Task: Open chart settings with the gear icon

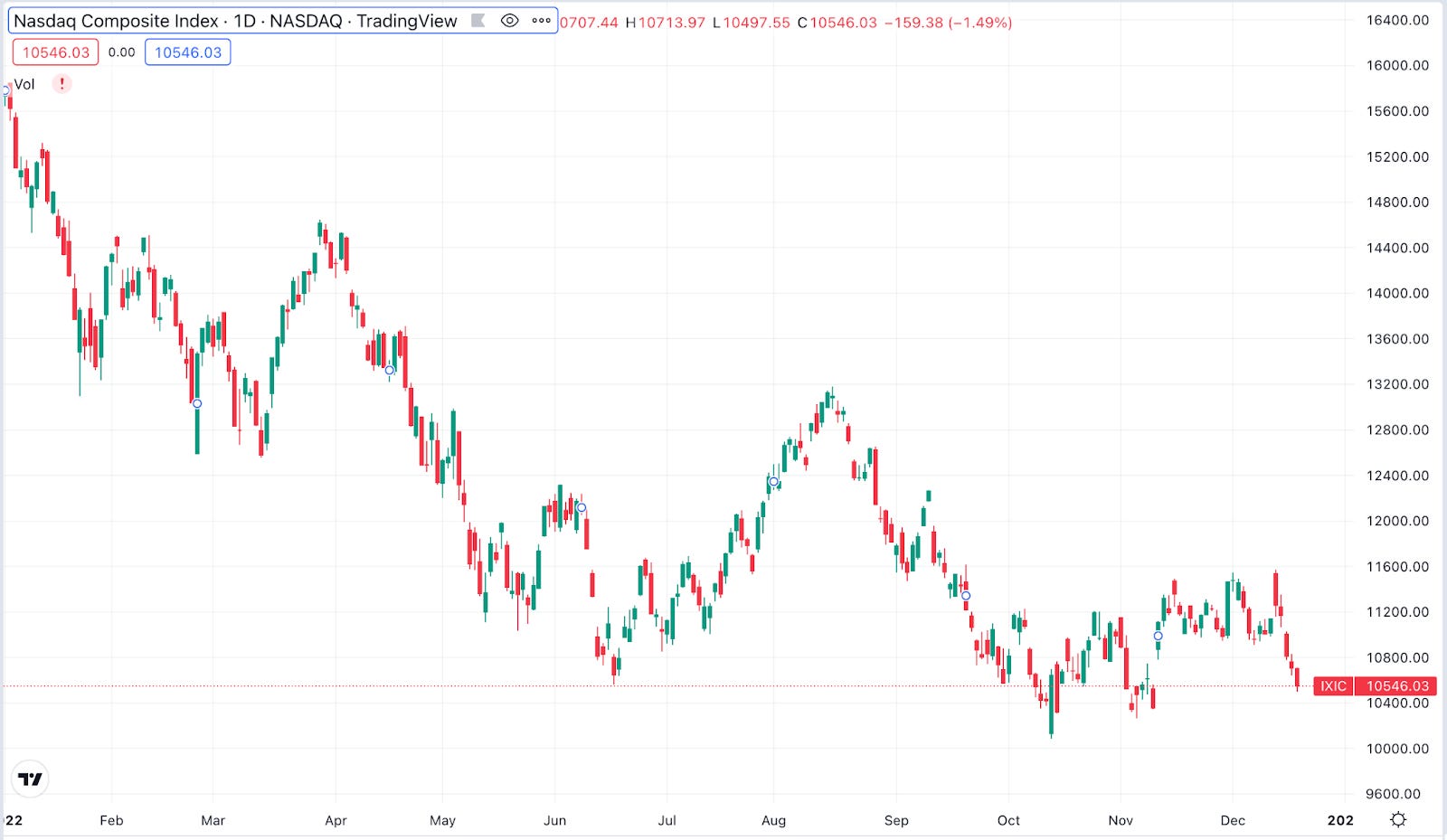Action: (x=1398, y=820)
